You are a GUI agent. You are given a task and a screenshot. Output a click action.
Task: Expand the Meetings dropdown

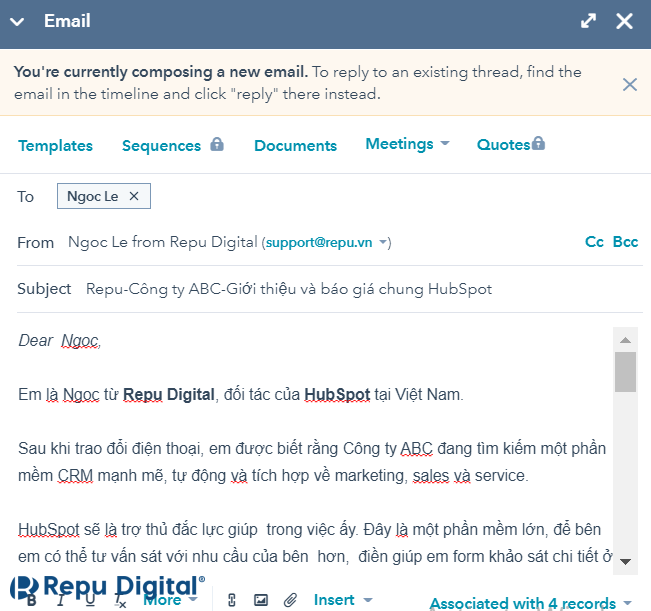click(407, 144)
